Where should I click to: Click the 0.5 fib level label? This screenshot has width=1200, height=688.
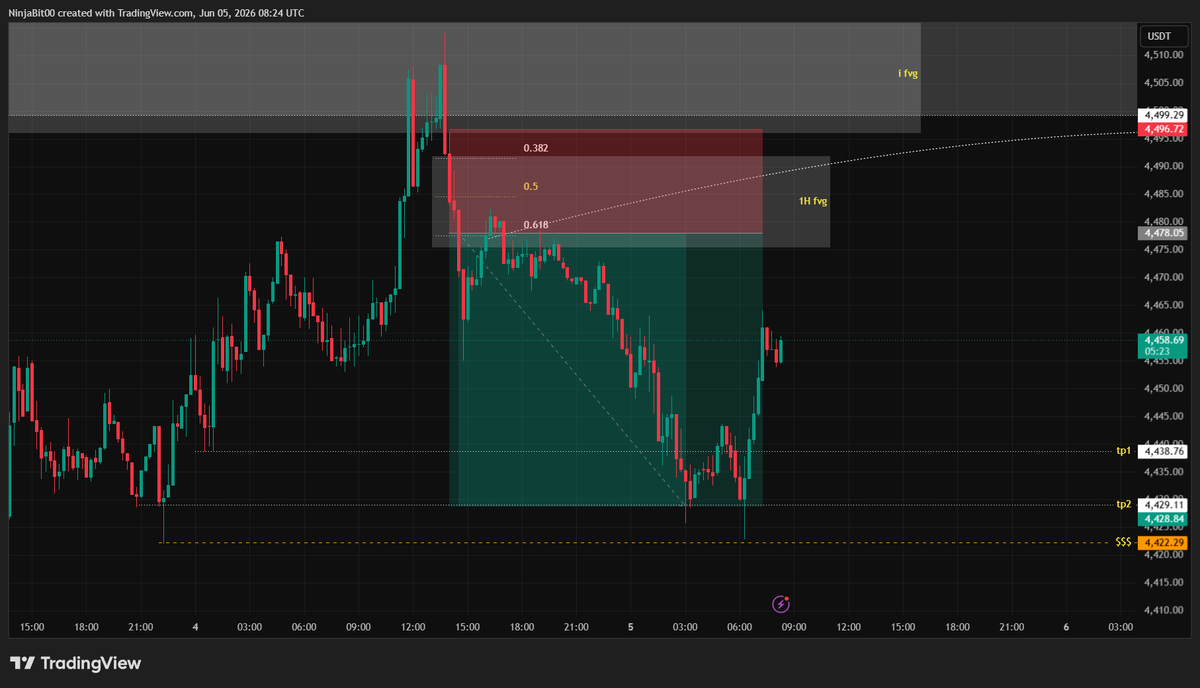(531, 186)
